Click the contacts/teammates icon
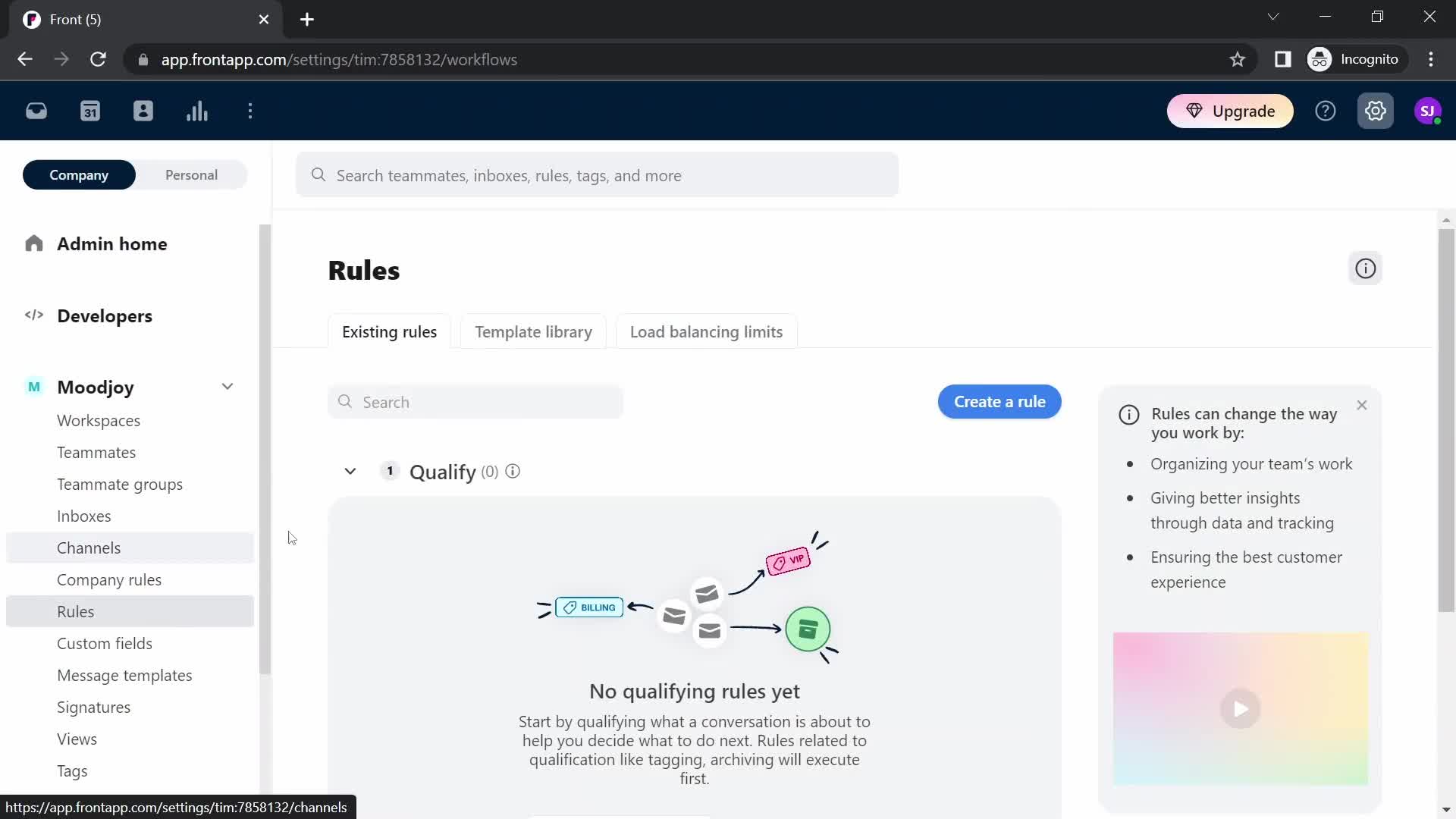Screen dimensions: 1456x819 click(143, 111)
